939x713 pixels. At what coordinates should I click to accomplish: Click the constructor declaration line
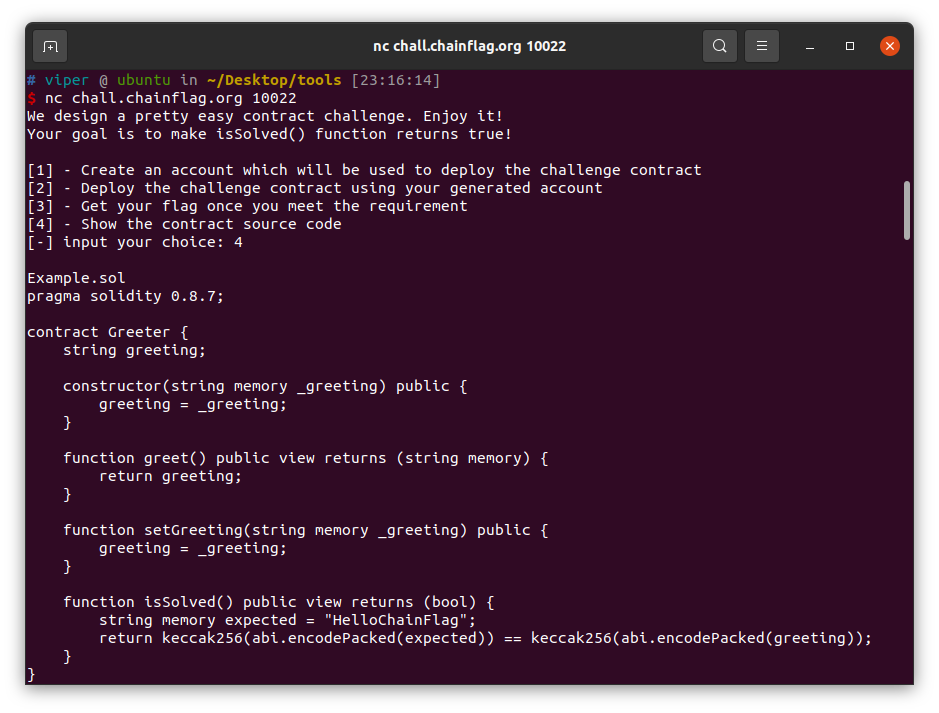pos(265,386)
